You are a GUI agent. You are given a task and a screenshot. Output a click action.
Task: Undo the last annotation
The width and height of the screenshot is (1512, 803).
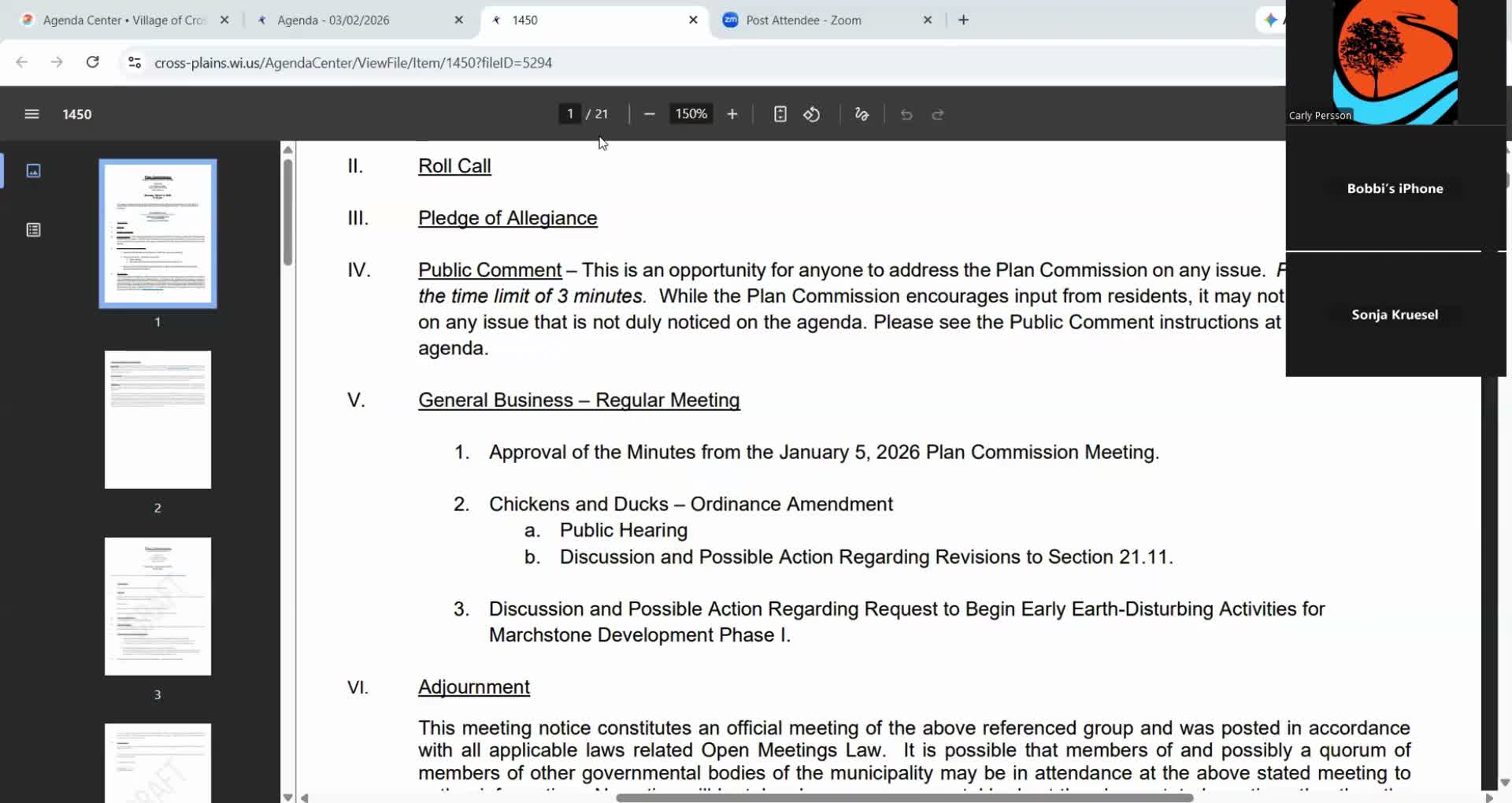click(x=906, y=114)
